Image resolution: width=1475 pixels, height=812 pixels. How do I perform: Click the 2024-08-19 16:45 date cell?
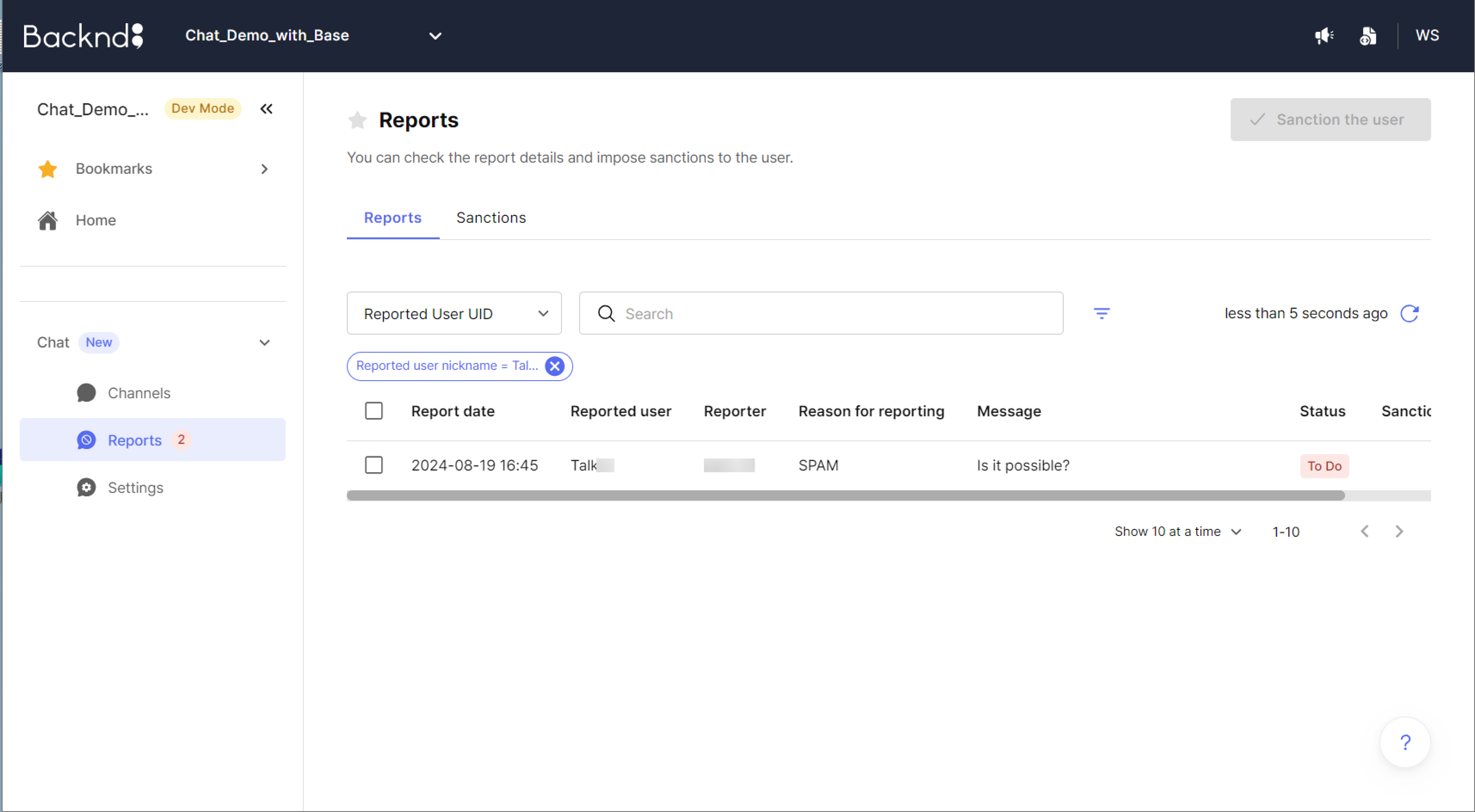click(x=474, y=466)
